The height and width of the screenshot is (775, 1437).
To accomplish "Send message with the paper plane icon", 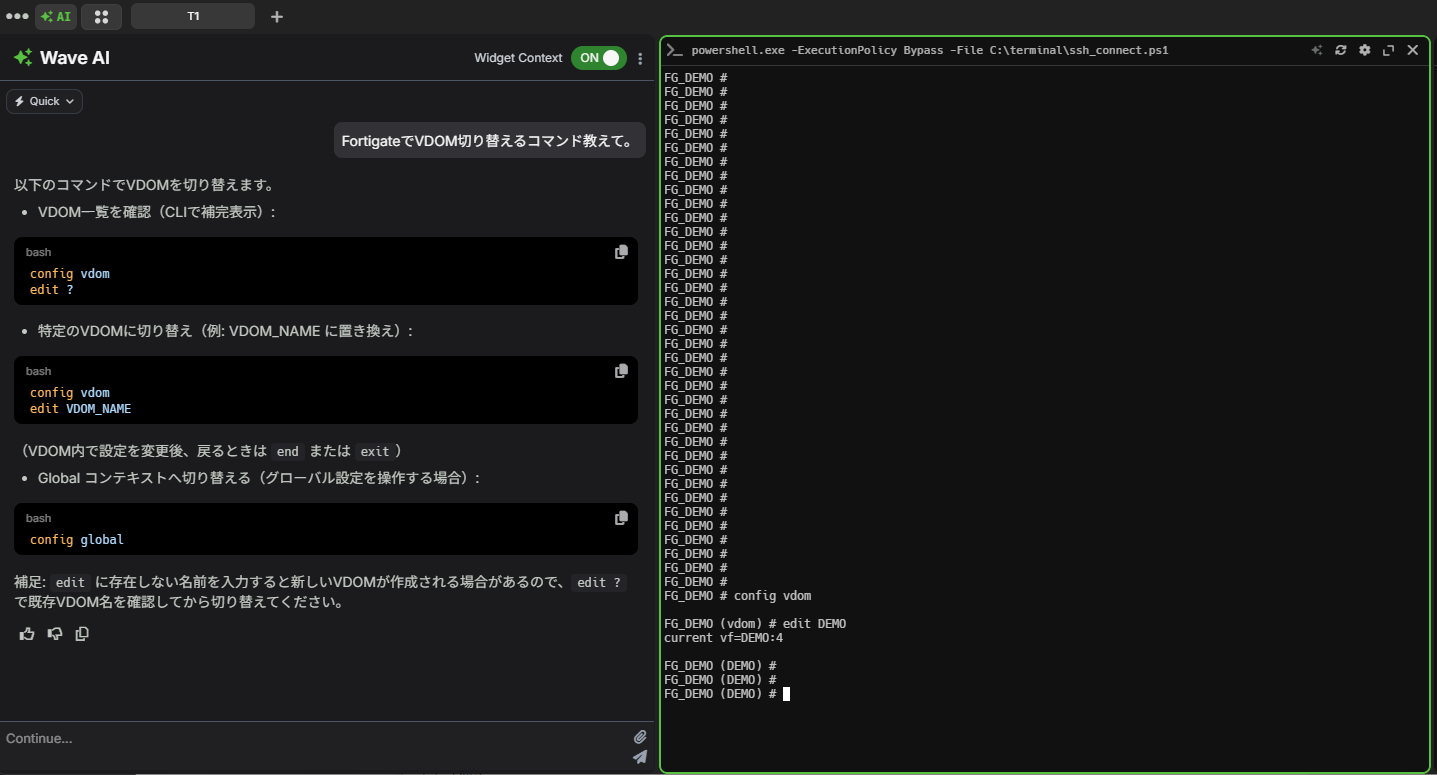I will (640, 757).
